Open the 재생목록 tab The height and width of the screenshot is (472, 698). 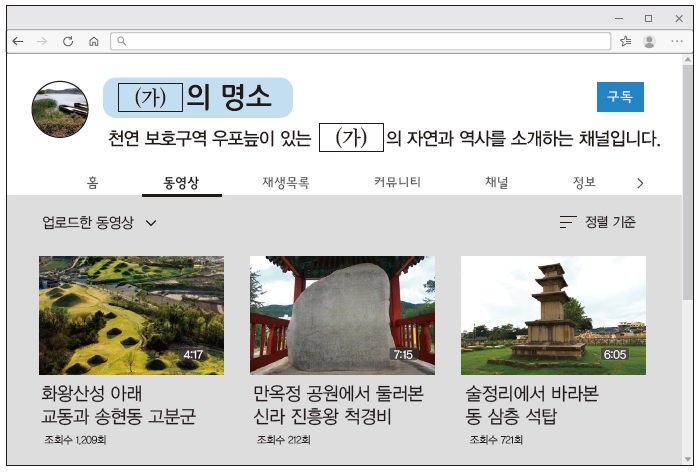click(285, 182)
